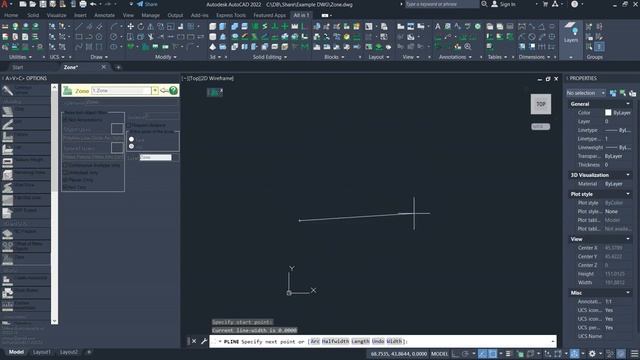Click the Share button in title bar

147,4
